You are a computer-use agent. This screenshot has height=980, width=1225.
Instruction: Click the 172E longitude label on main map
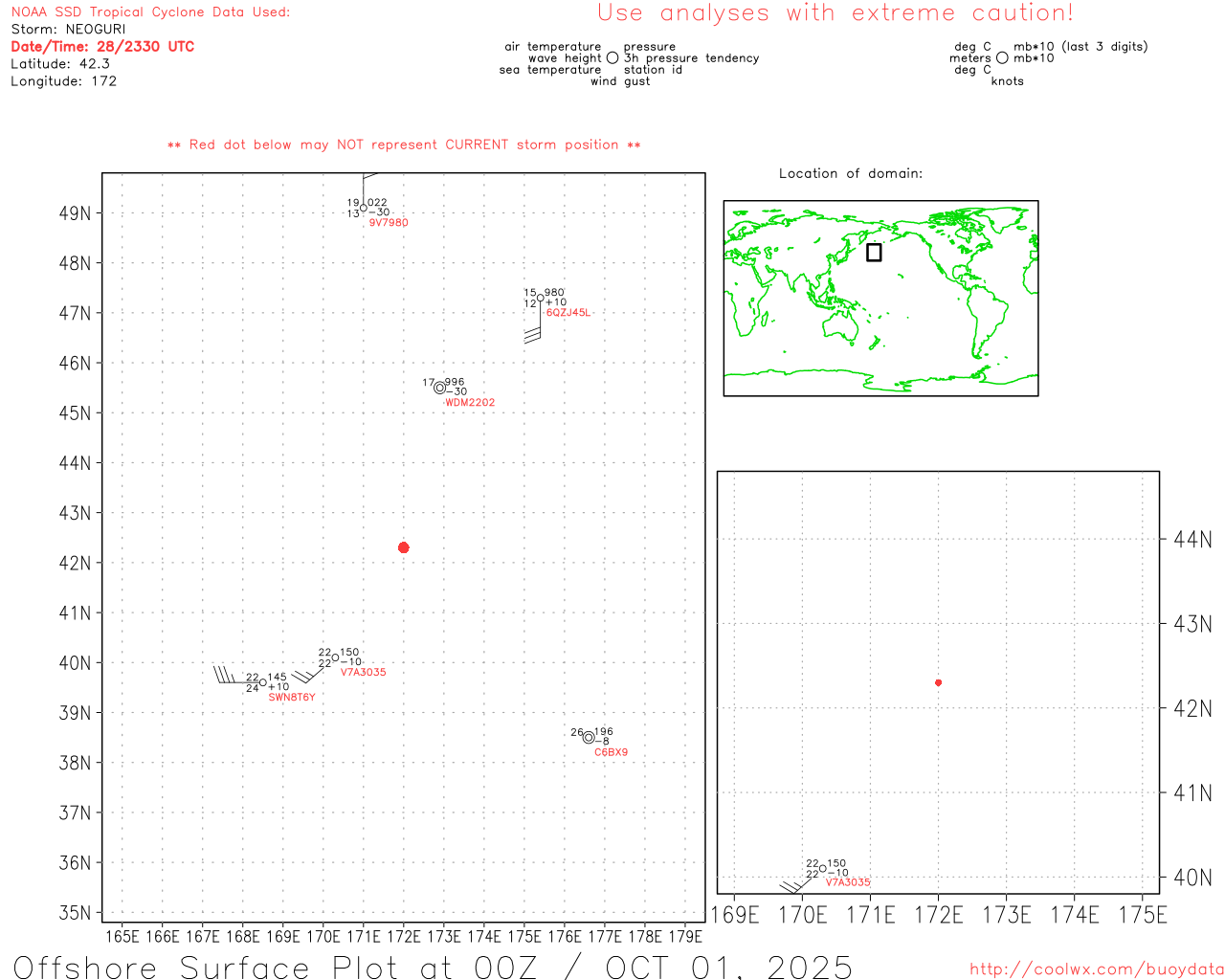[x=404, y=936]
